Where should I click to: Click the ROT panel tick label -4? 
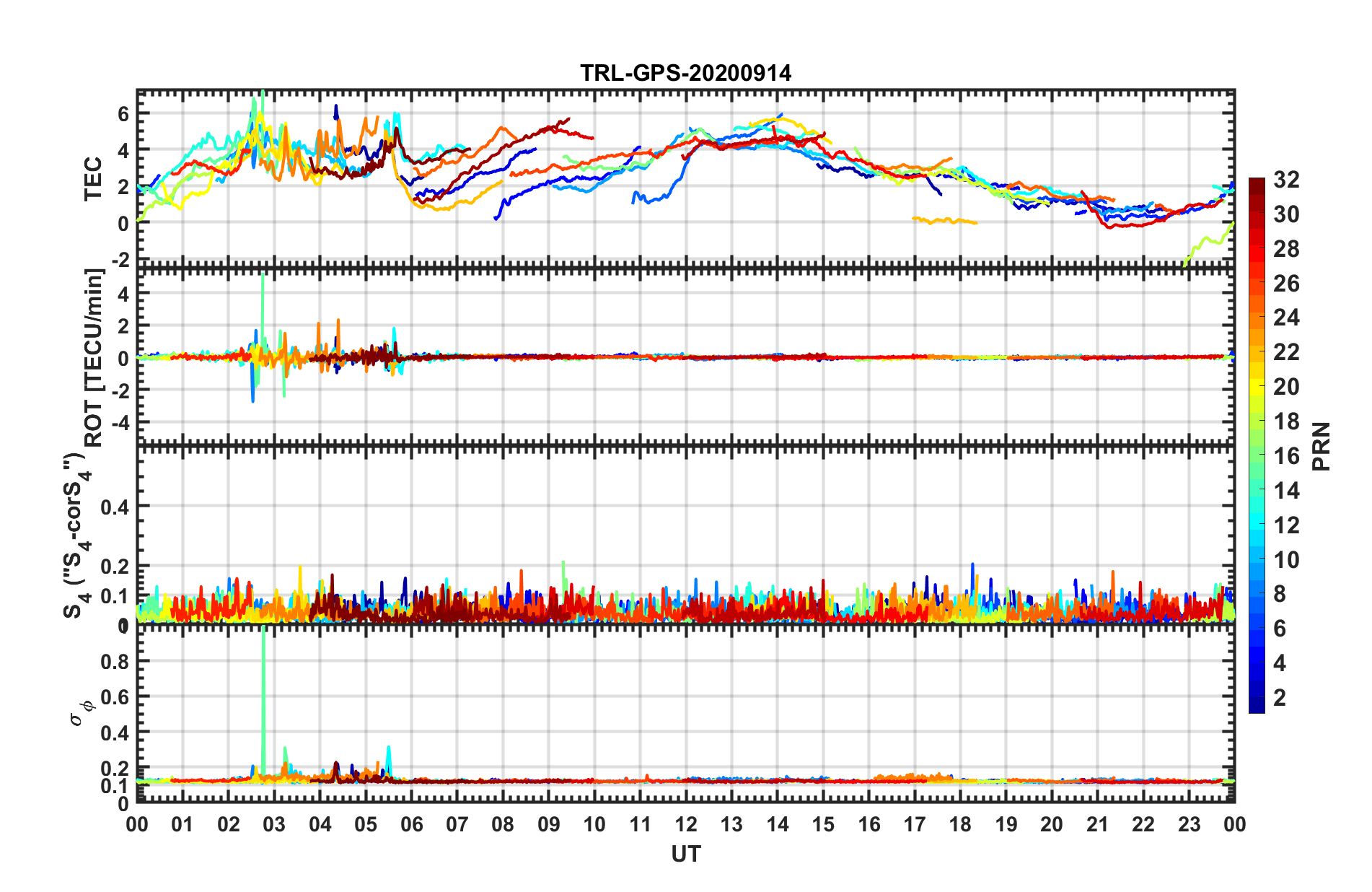[x=120, y=421]
